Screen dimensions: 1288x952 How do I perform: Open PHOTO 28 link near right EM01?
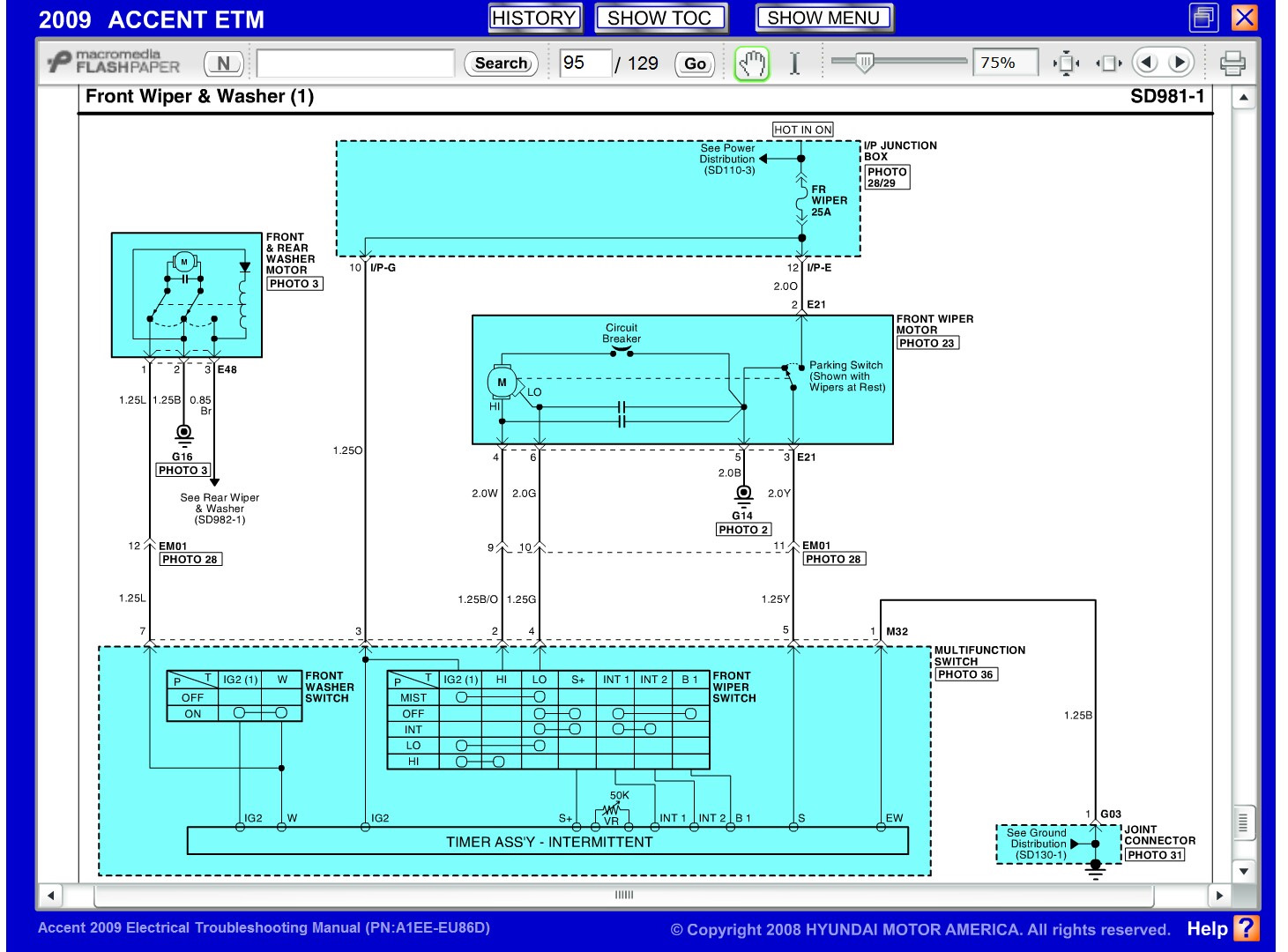click(x=833, y=559)
